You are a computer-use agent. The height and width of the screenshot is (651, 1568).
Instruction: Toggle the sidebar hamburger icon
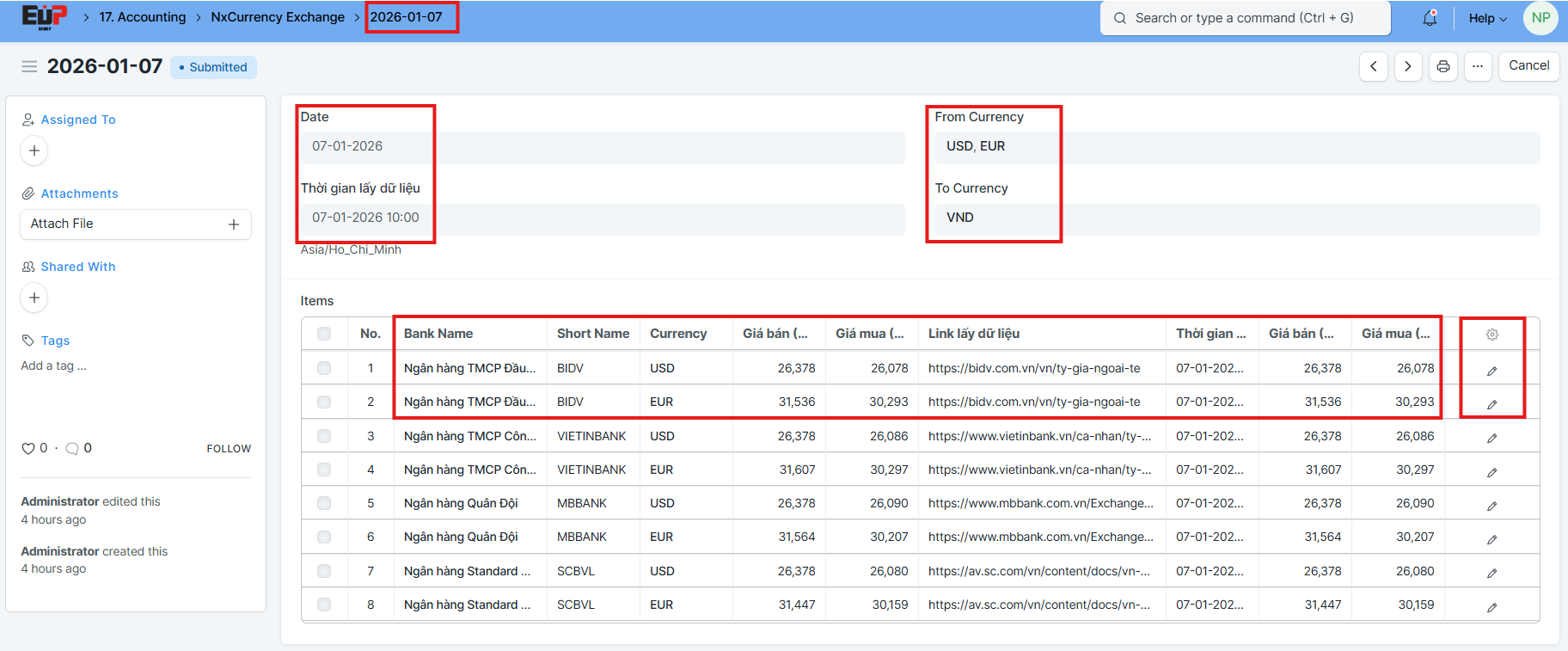coord(29,66)
